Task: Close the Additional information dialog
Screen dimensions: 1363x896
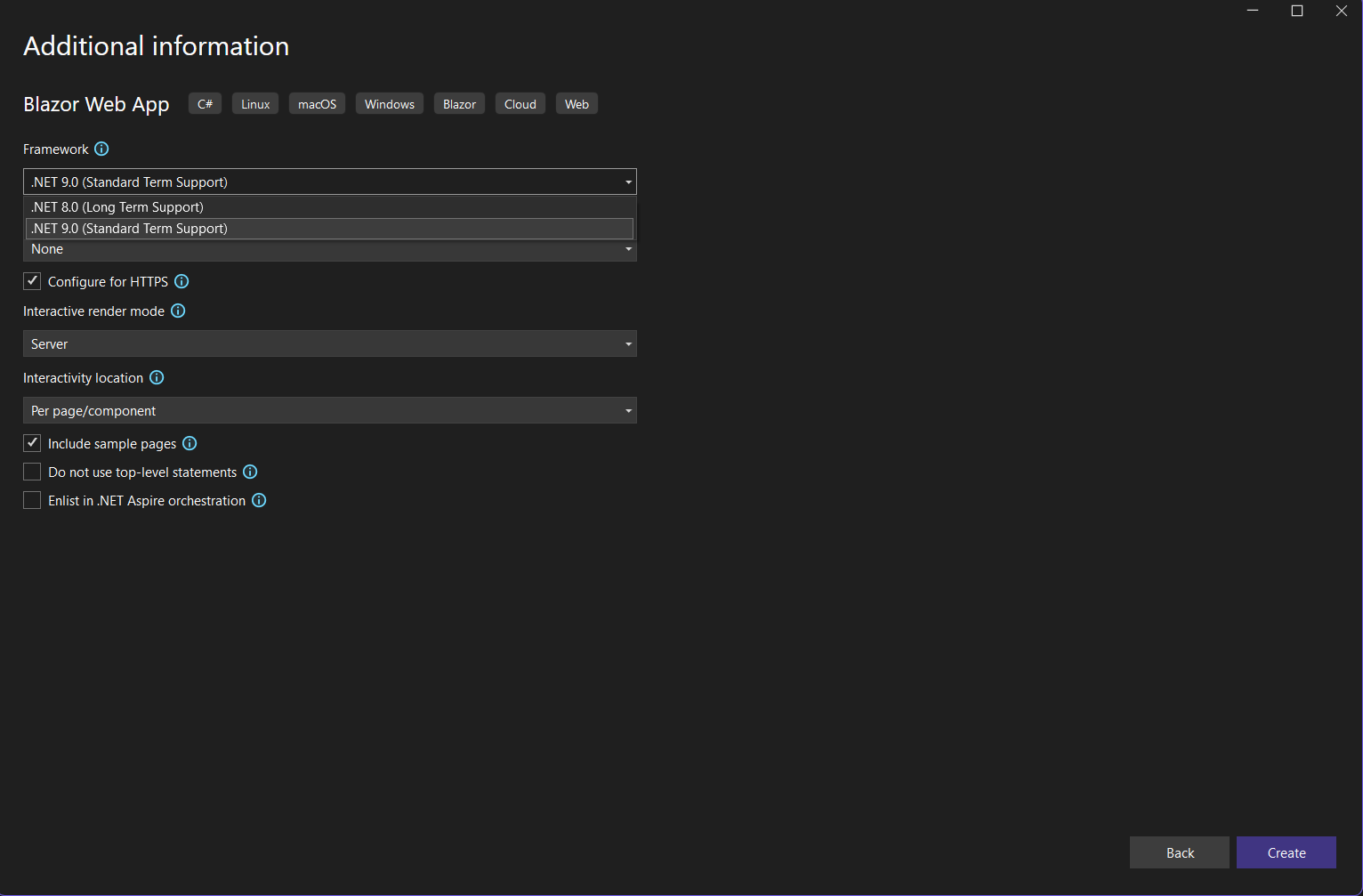Action: coord(1342,11)
